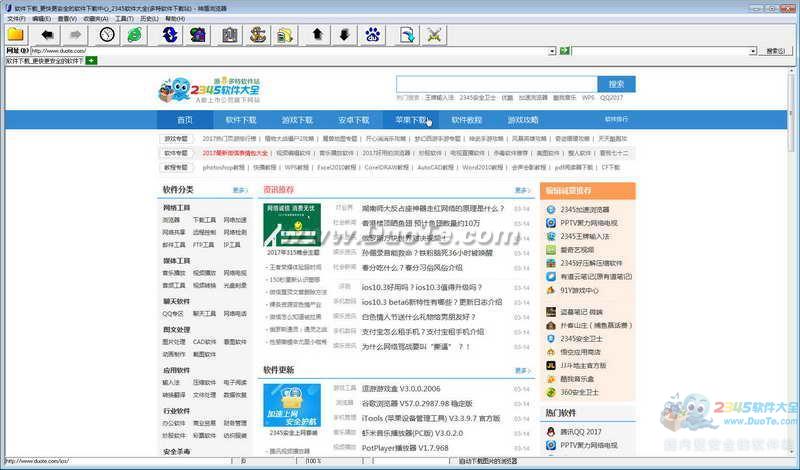Screen dimensions: 800x470
Task: Click the page with blue arrow icon
Action: click(x=407, y=35)
